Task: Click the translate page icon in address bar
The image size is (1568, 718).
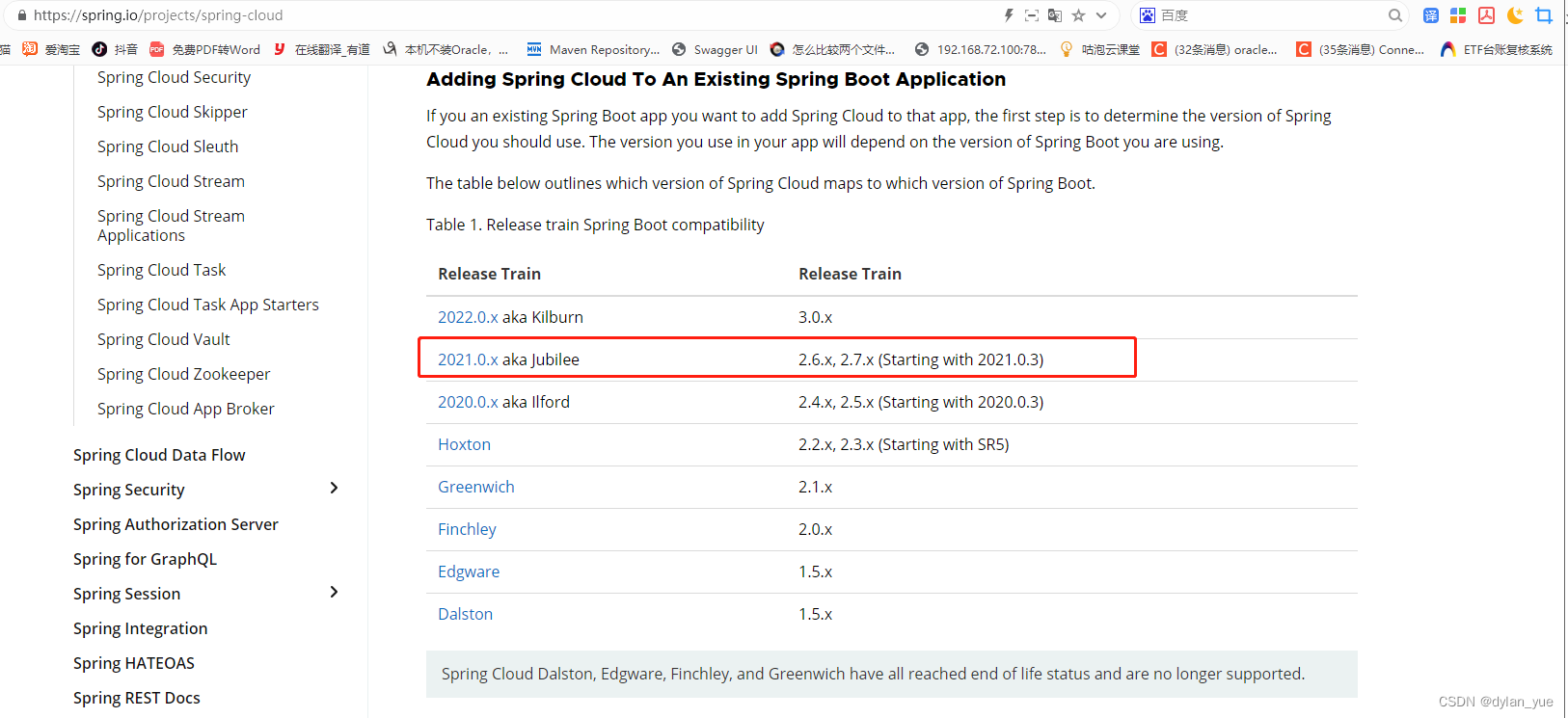Action: pyautogui.click(x=1055, y=15)
